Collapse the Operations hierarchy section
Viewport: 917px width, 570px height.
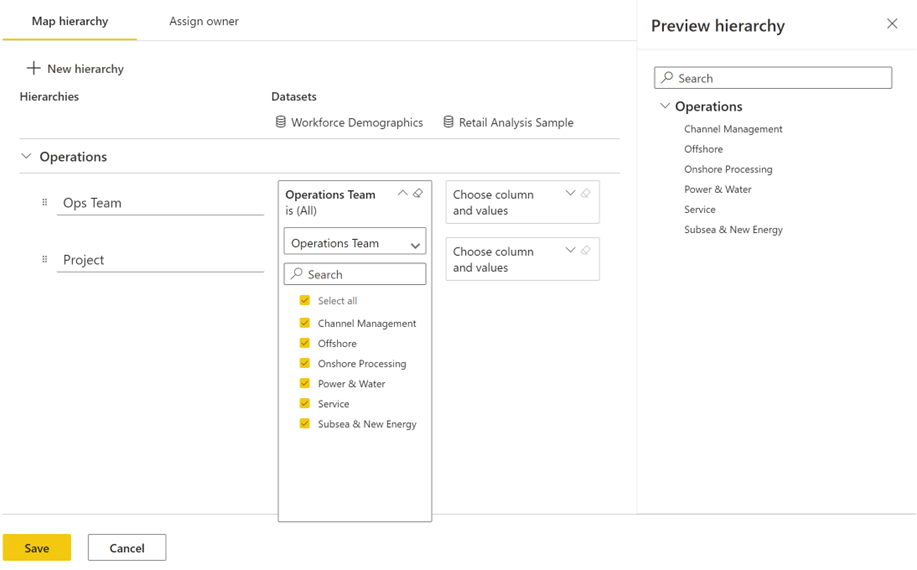(x=26, y=157)
